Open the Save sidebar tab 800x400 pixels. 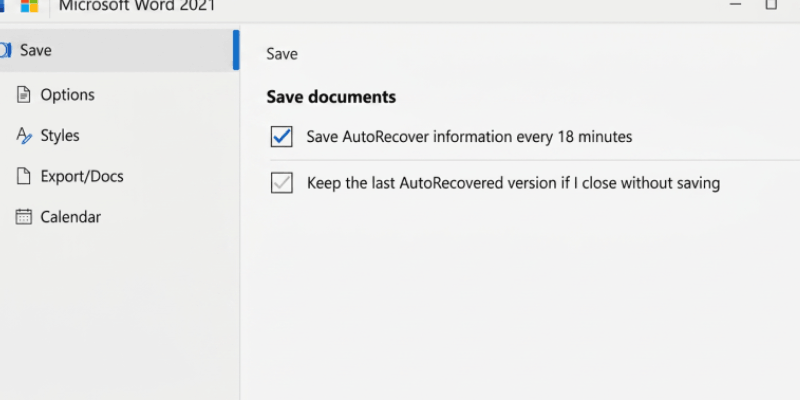(x=119, y=50)
